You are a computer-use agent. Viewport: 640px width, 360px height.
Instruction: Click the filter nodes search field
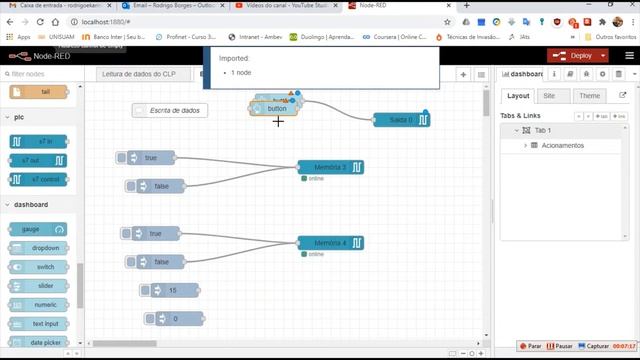point(43,74)
